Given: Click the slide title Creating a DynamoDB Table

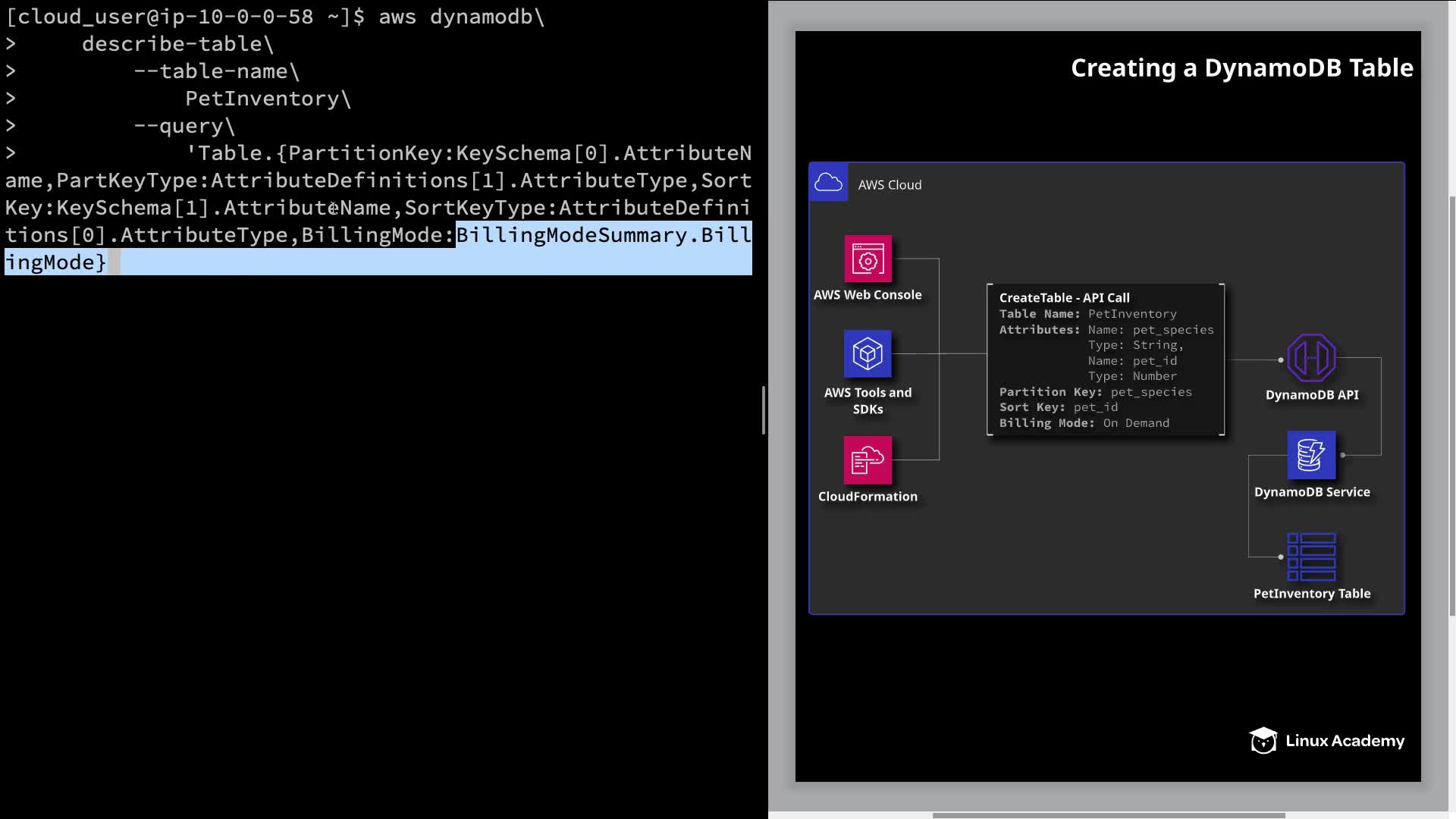Looking at the screenshot, I should pos(1241,68).
